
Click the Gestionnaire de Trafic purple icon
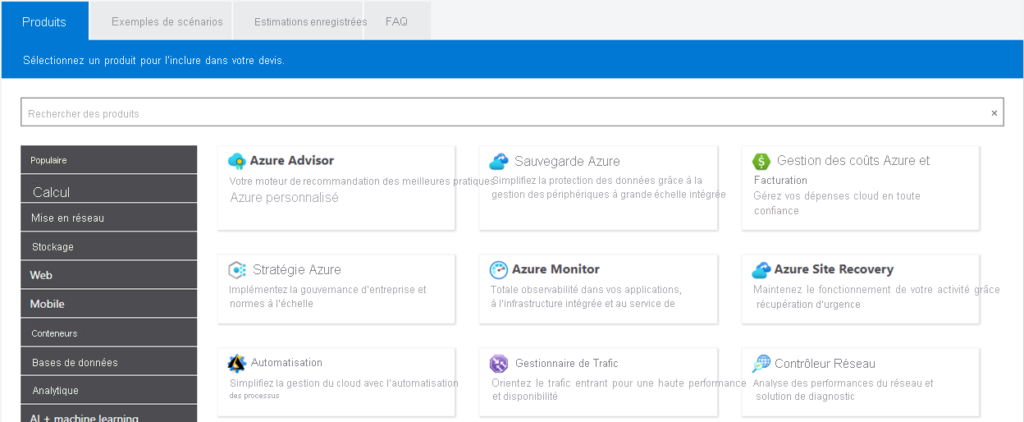(x=499, y=363)
